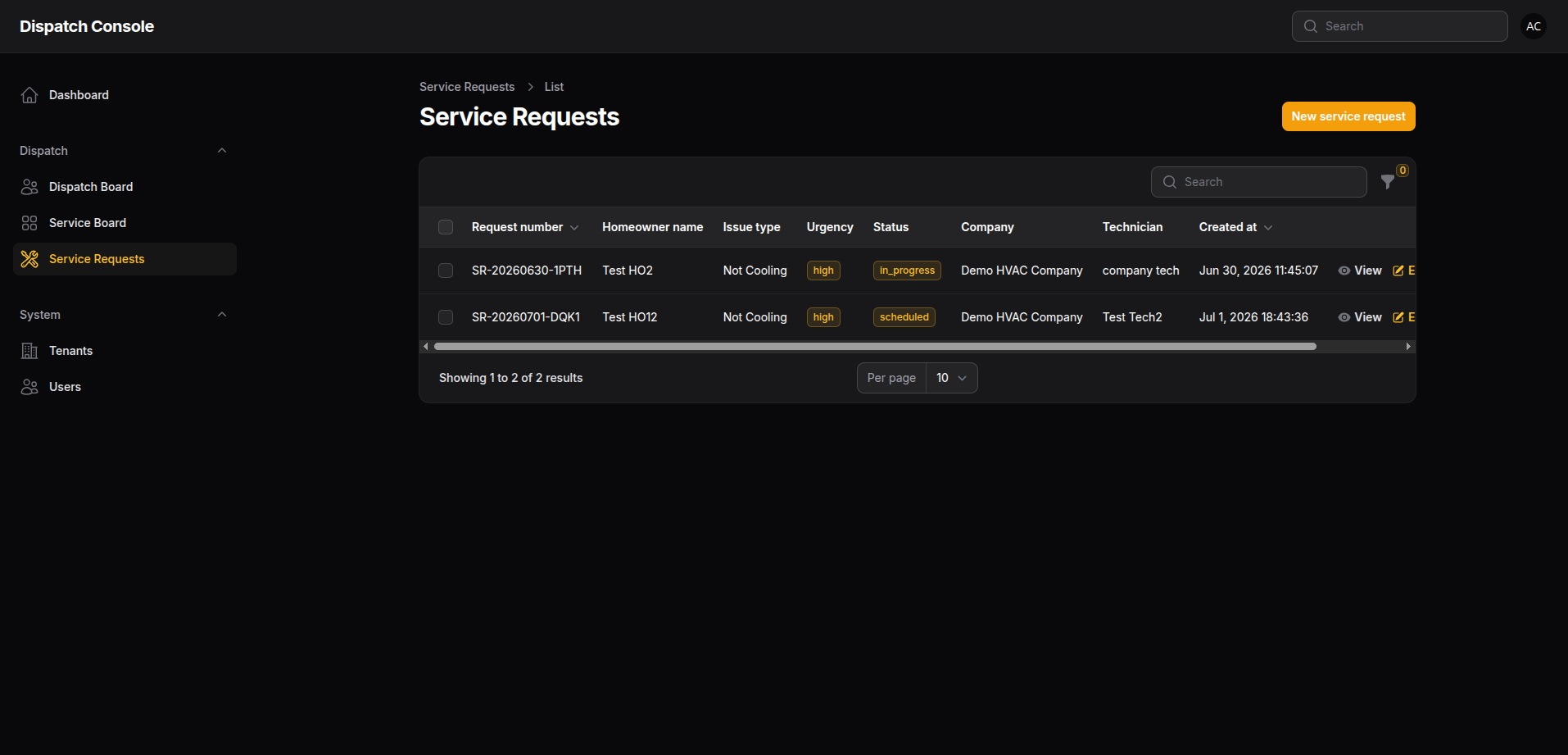This screenshot has height=755, width=1568.
Task: Click the Users people icon
Action: coord(29,387)
